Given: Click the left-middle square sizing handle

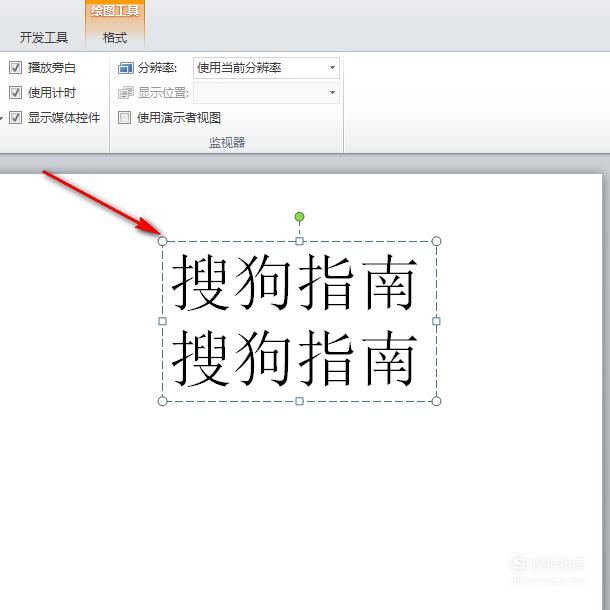Looking at the screenshot, I should (163, 321).
